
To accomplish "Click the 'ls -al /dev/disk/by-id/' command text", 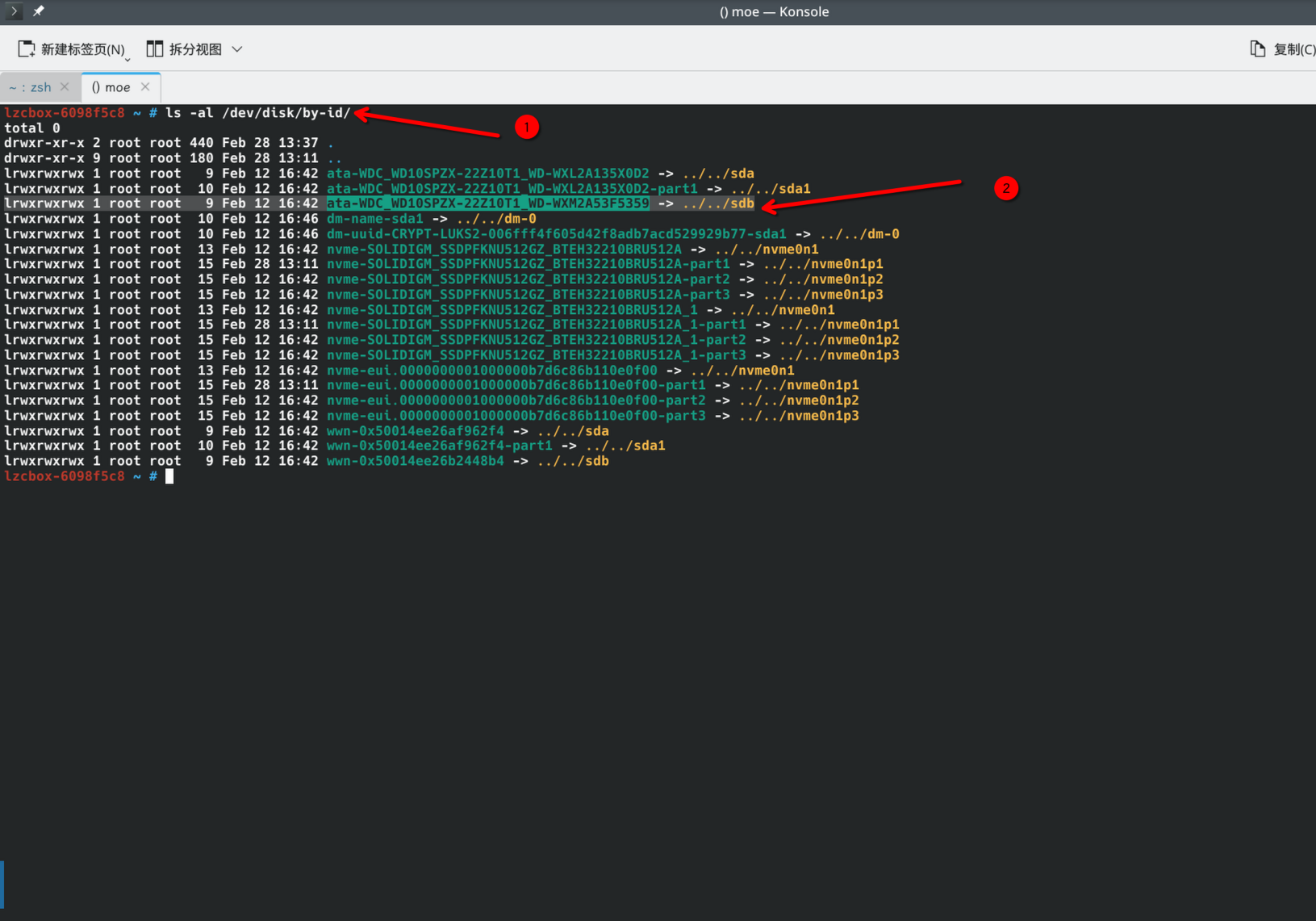I will pos(258,113).
